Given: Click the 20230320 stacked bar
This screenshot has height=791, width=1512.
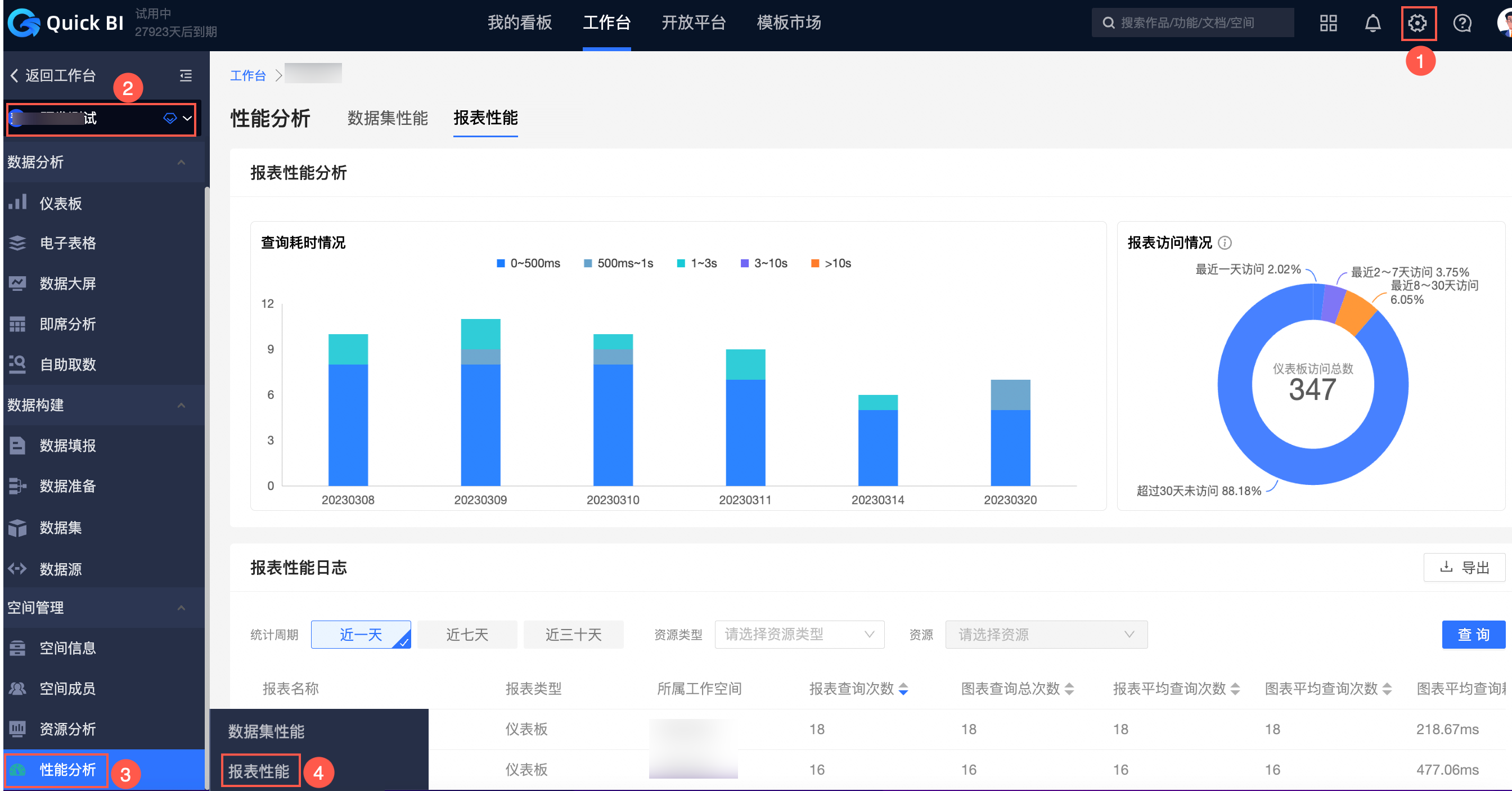Looking at the screenshot, I should [1010, 433].
